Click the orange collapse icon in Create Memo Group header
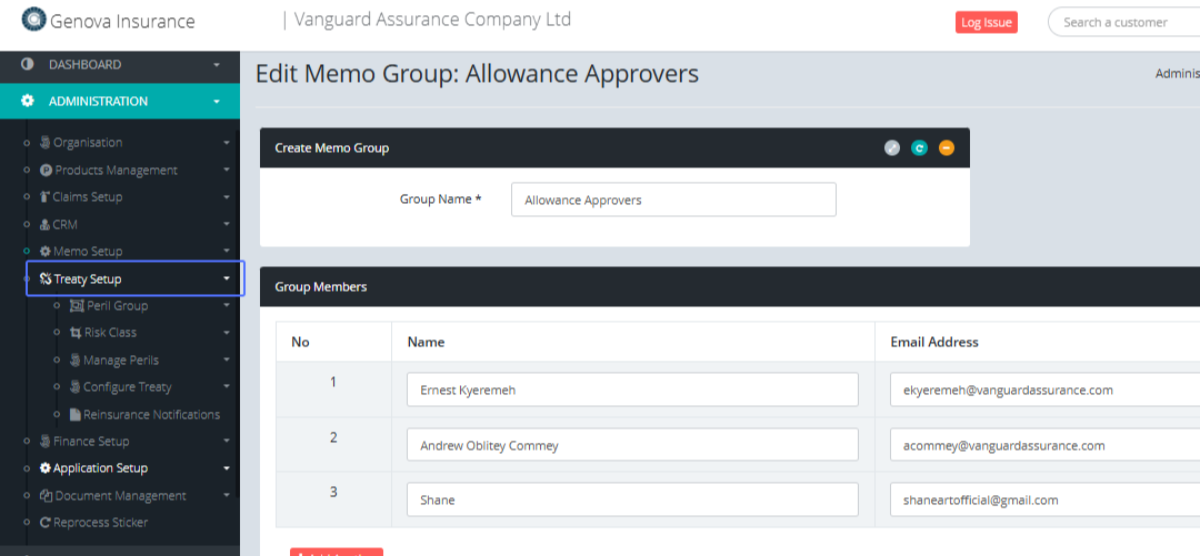1200x556 pixels. (946, 148)
